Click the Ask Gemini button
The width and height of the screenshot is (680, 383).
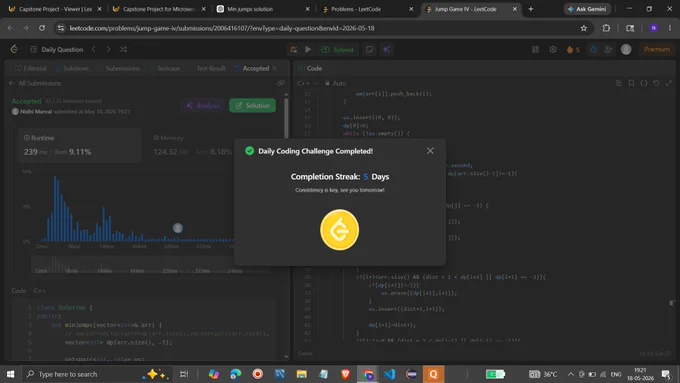coord(587,9)
